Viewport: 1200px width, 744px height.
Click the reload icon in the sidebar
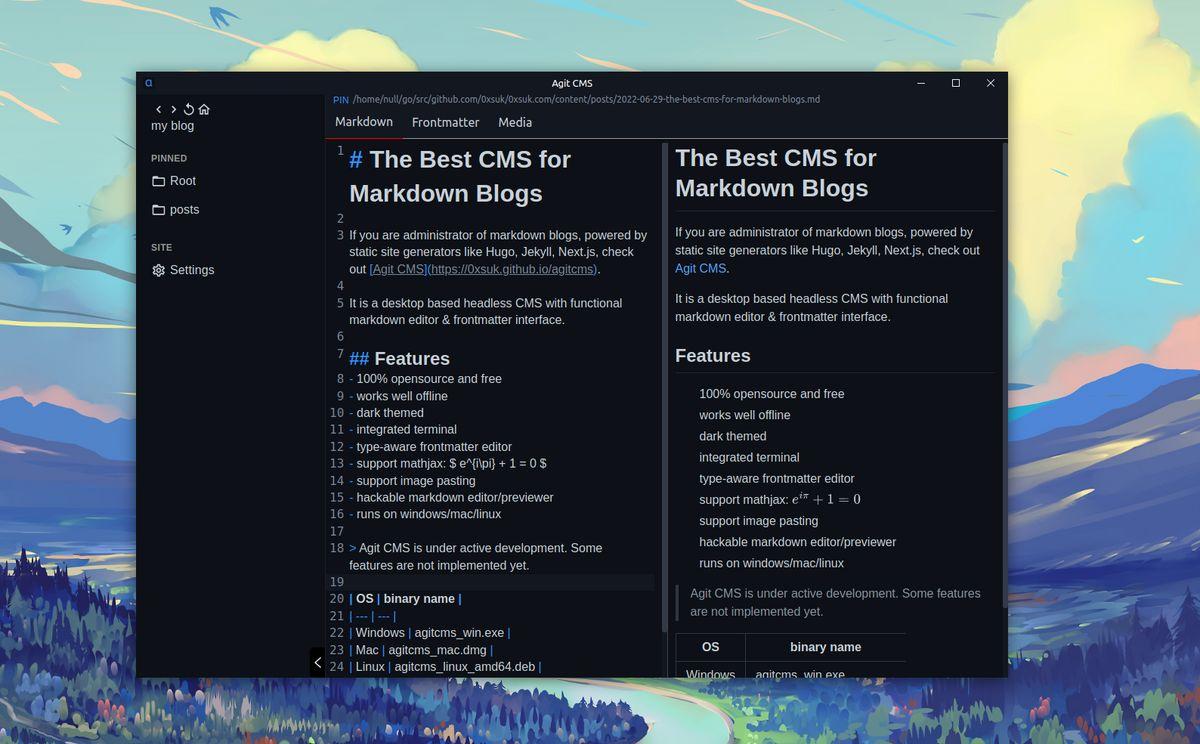189,109
